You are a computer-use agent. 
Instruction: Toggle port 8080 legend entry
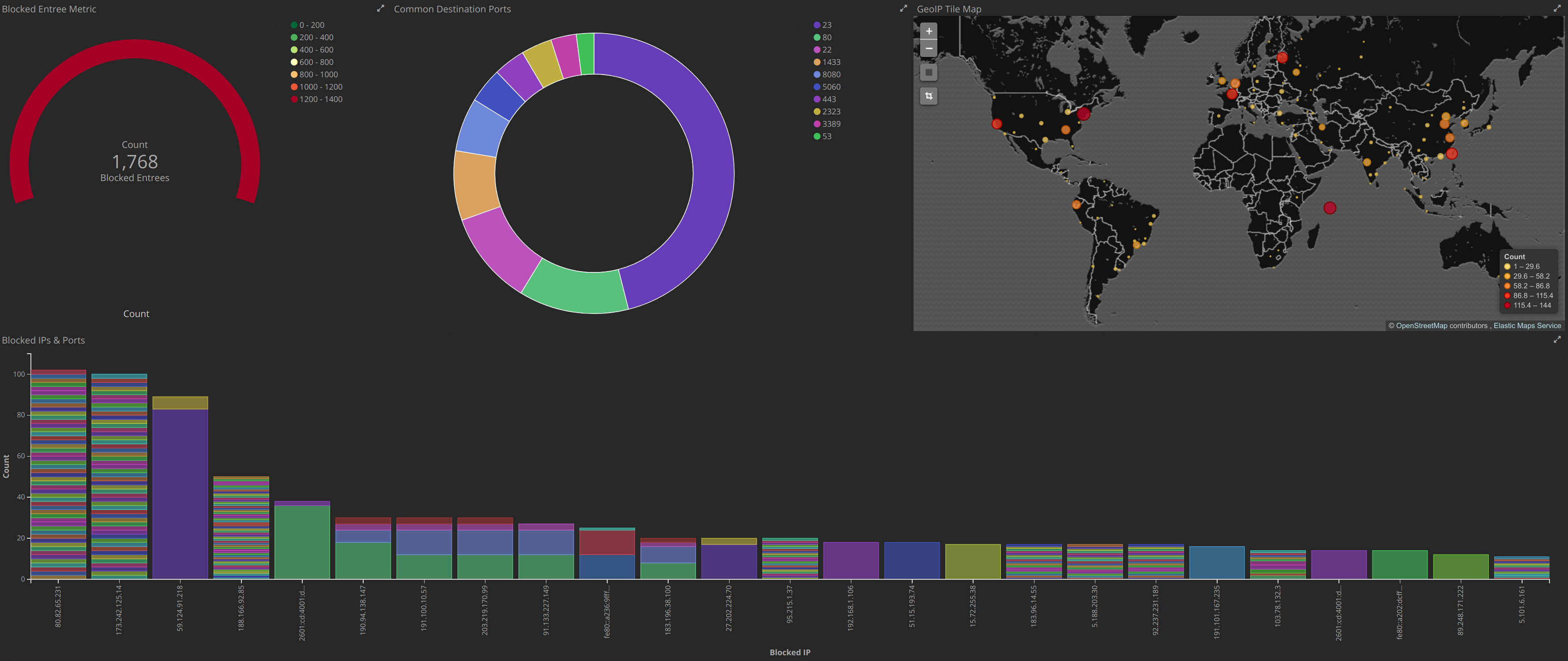click(x=831, y=74)
